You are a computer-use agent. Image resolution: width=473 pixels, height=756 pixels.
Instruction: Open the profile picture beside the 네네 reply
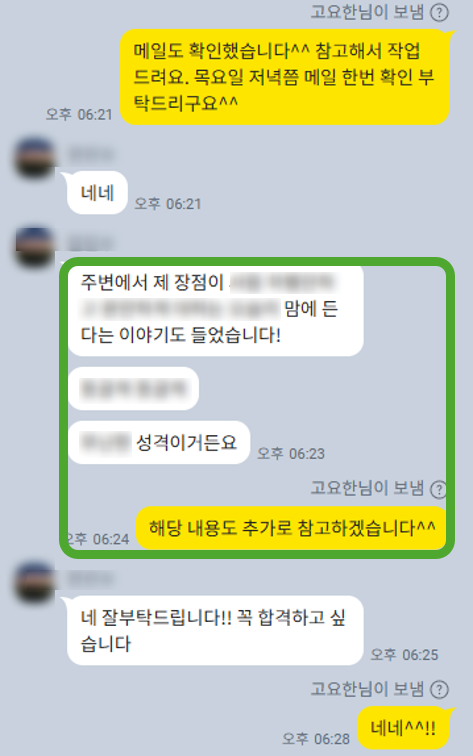click(x=35, y=159)
